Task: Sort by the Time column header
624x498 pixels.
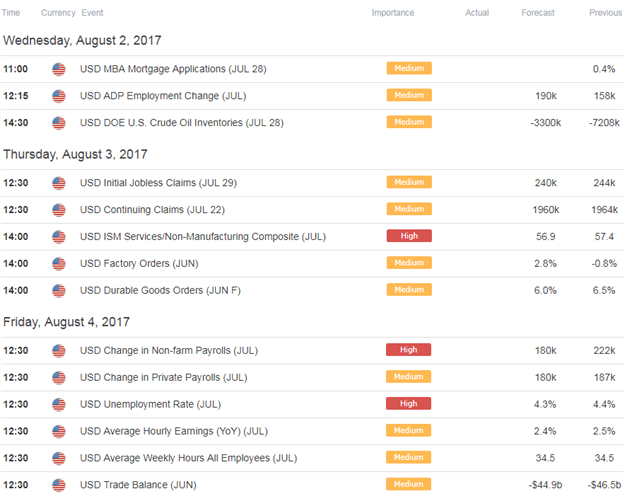Action: (11, 13)
